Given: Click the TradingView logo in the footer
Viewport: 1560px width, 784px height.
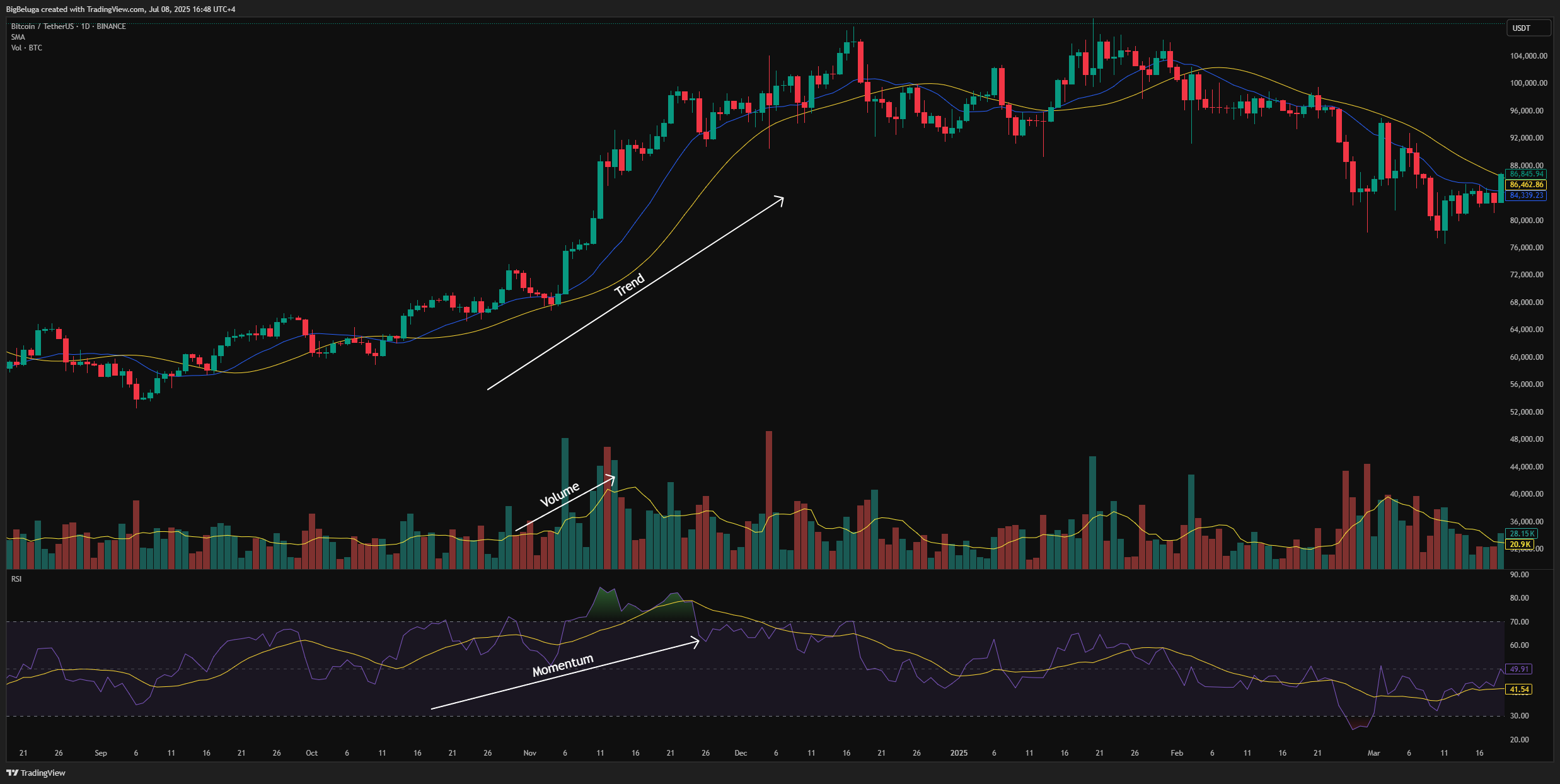Looking at the screenshot, I should tap(36, 773).
